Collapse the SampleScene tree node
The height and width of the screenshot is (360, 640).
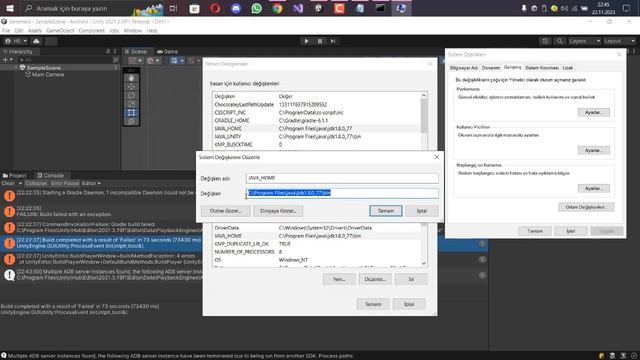(16, 67)
